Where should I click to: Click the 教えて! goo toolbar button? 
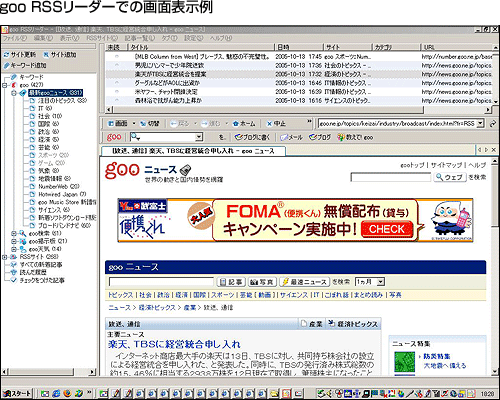(355, 137)
